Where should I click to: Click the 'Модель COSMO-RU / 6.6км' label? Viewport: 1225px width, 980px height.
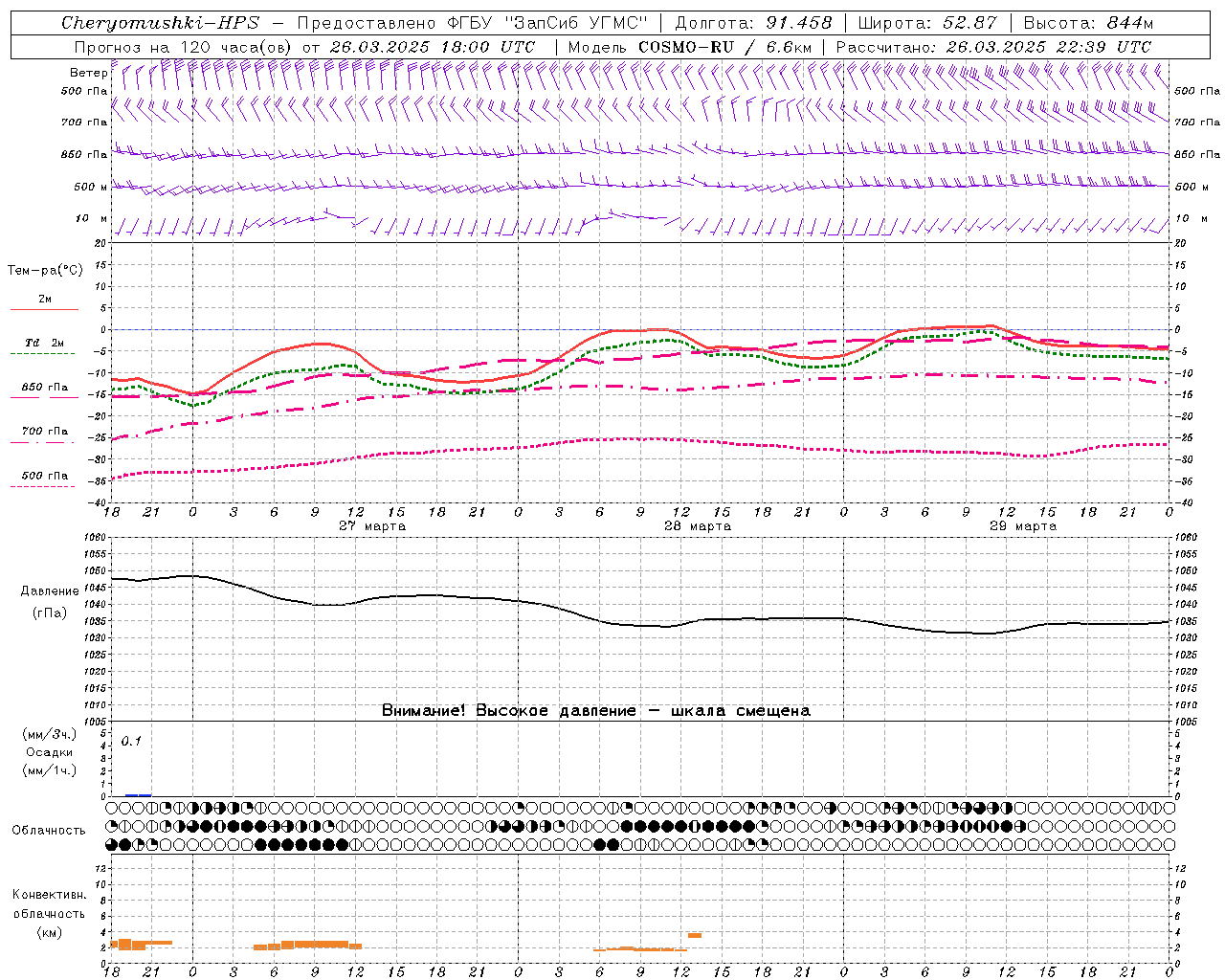(690, 47)
